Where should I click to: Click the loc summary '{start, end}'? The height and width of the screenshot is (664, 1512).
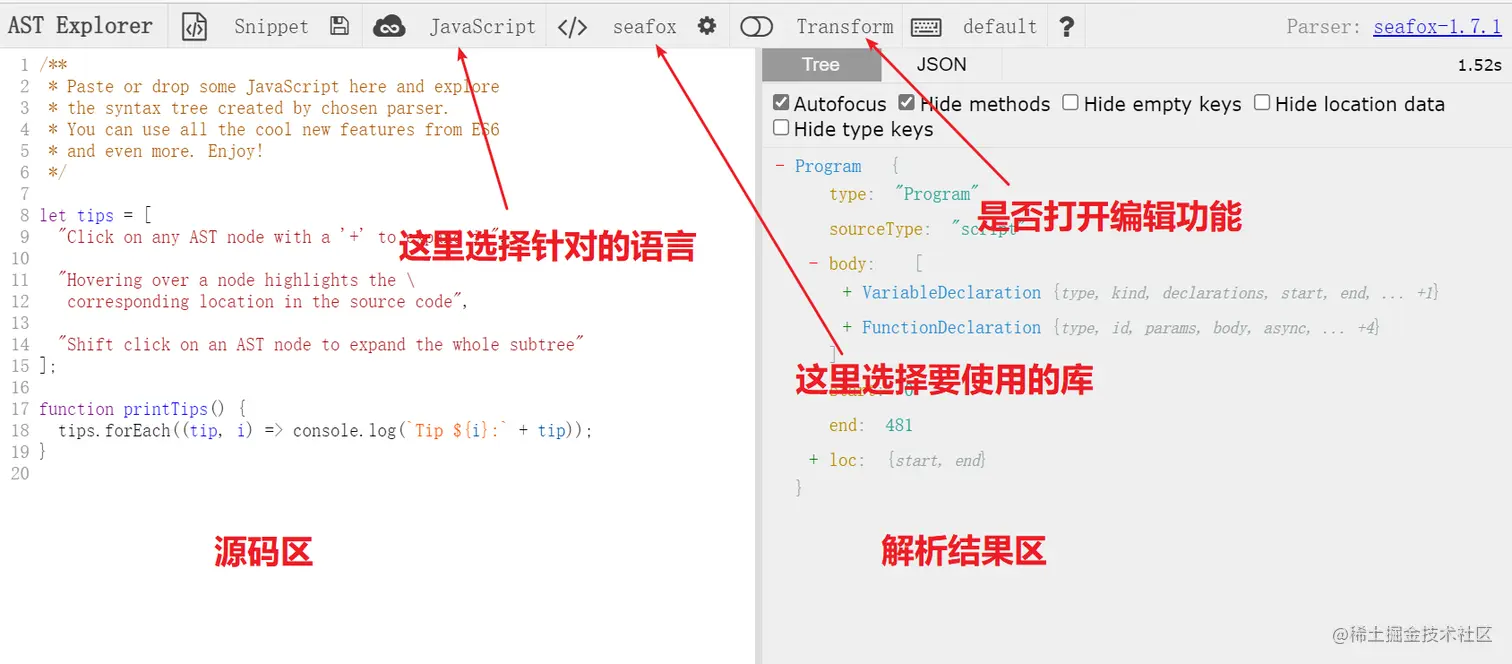[936, 460]
